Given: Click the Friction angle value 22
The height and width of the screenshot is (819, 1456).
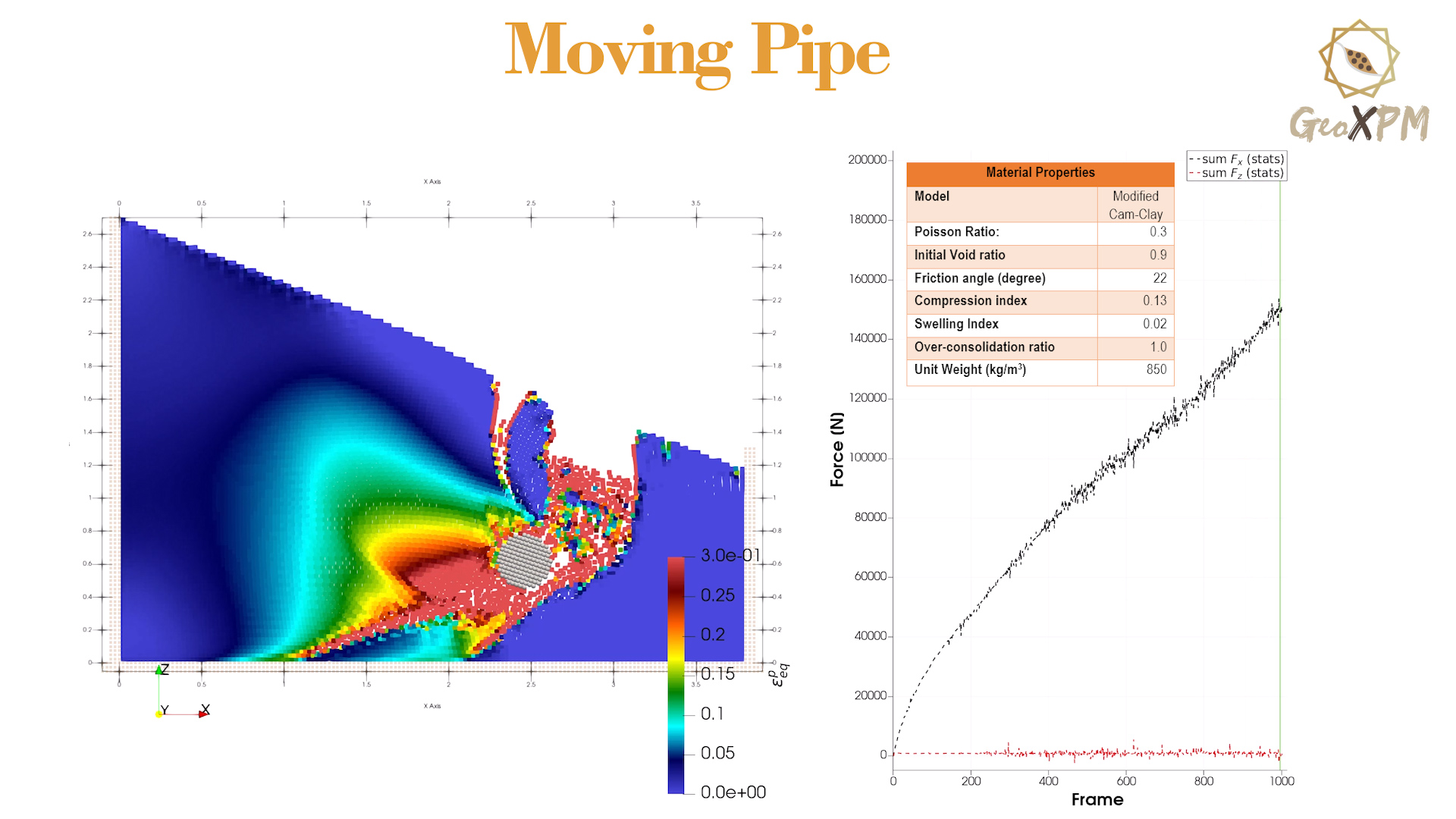Looking at the screenshot, I should pos(1159,278).
